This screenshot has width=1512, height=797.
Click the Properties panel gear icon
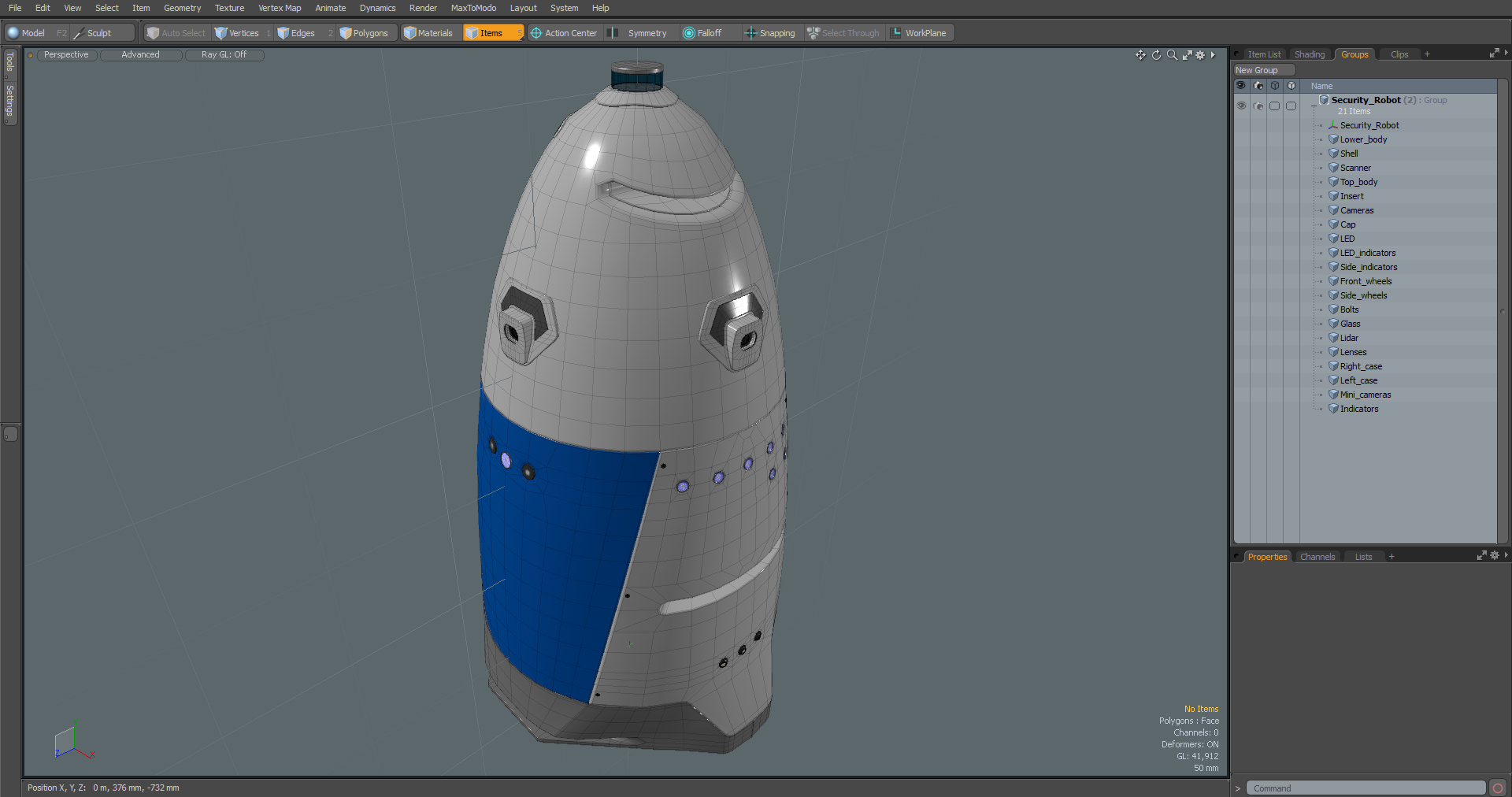1495,555
